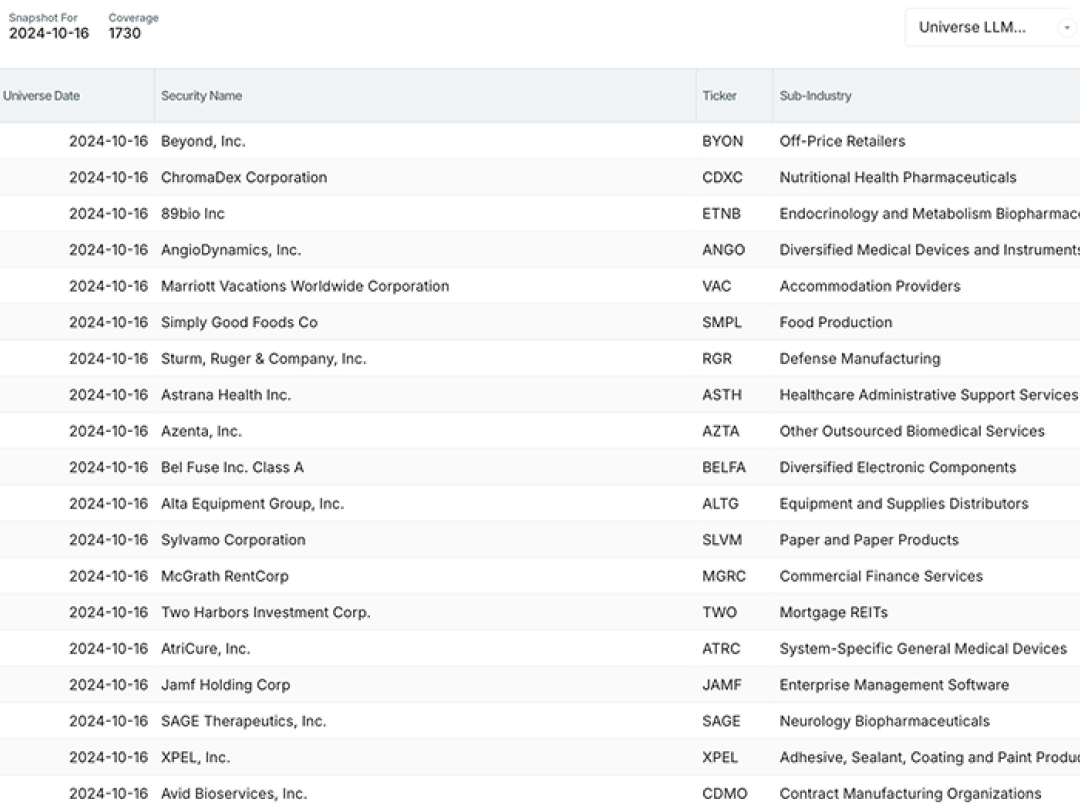Click Avid Bioservices, Inc. name
Image resolution: width=1080 pixels, height=810 pixels.
[233, 793]
